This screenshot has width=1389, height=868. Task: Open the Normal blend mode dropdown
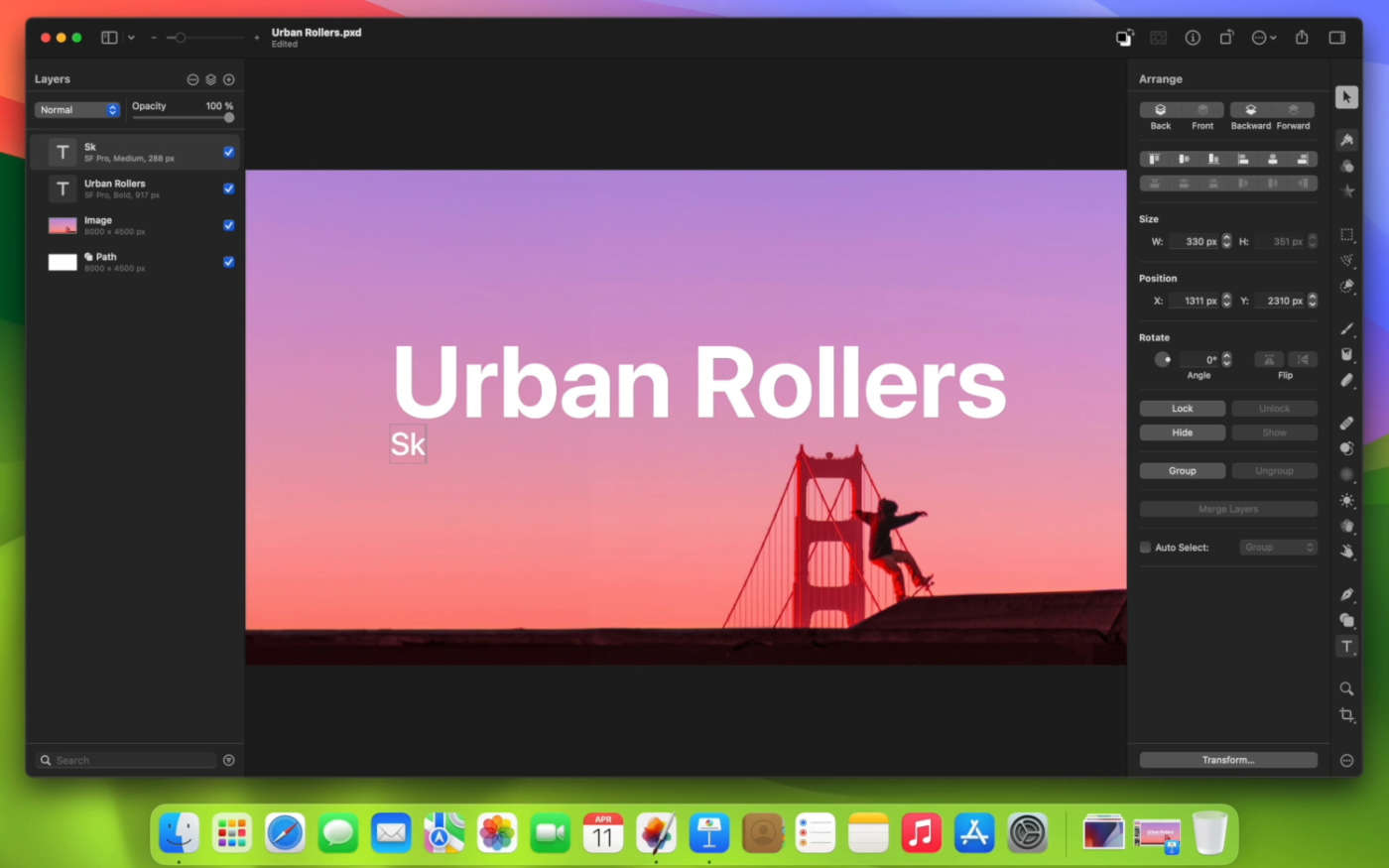point(78,110)
